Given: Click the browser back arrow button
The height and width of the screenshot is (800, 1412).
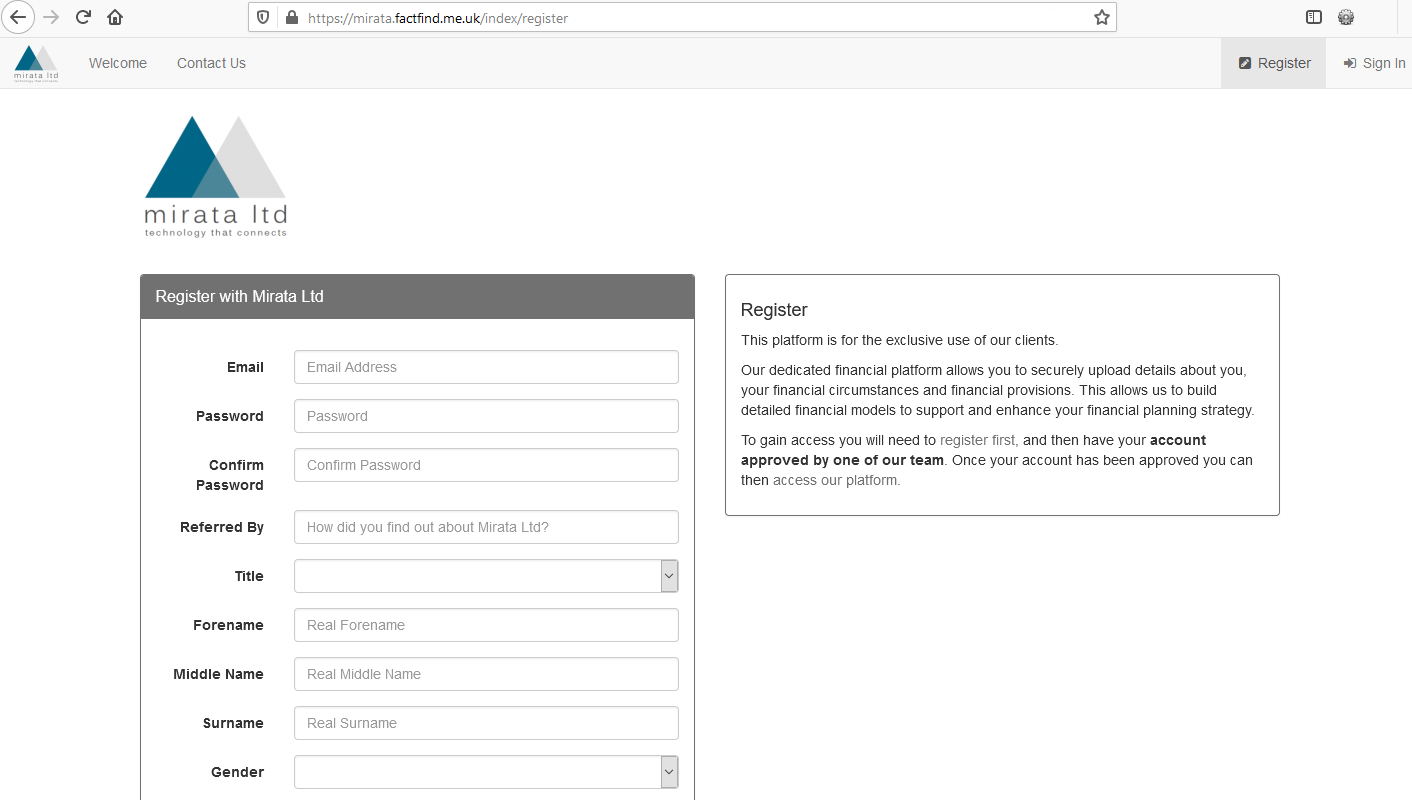Looking at the screenshot, I should [x=18, y=17].
